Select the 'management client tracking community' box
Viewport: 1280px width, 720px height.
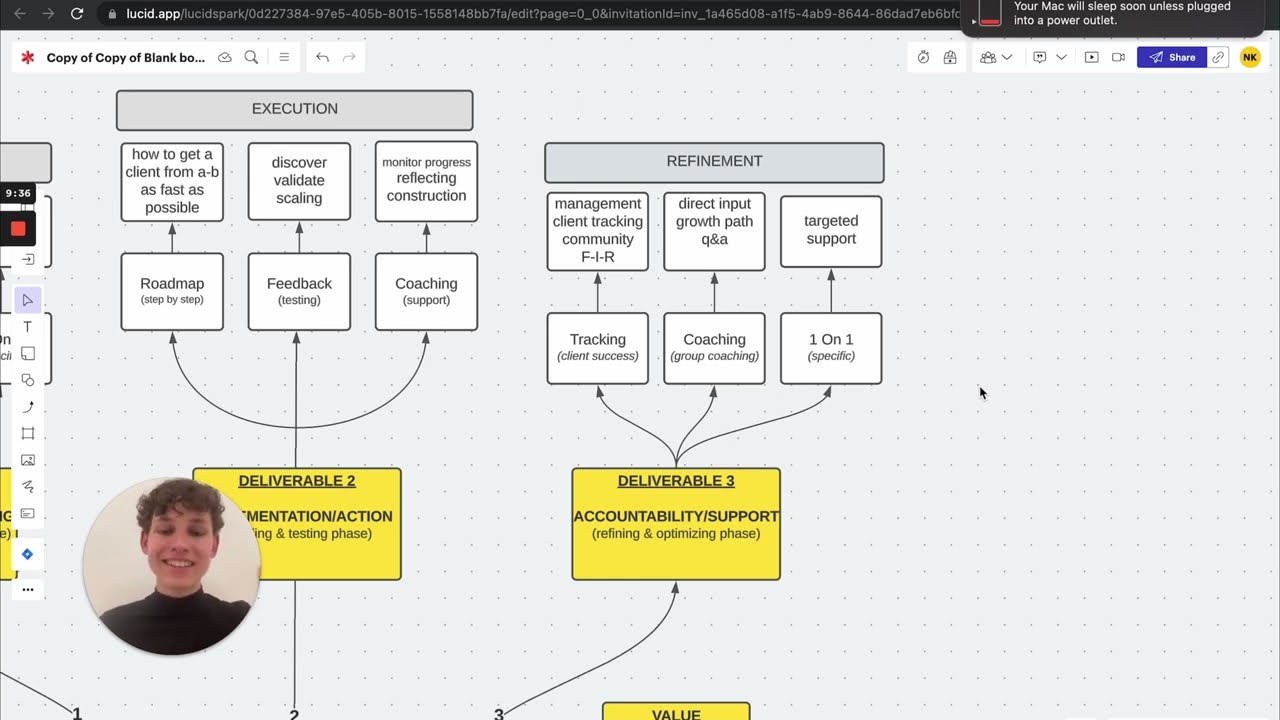597,231
